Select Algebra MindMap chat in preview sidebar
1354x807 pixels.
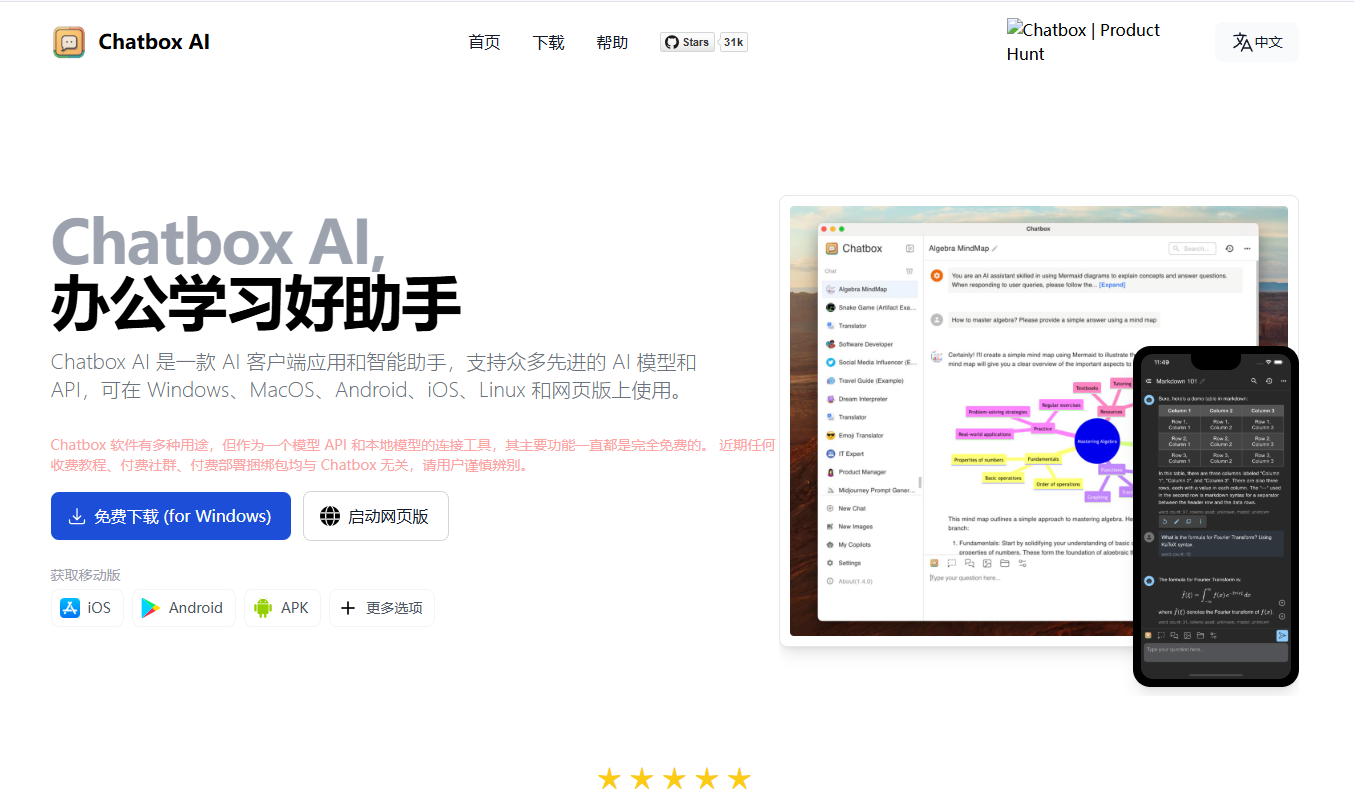pyautogui.click(x=870, y=289)
